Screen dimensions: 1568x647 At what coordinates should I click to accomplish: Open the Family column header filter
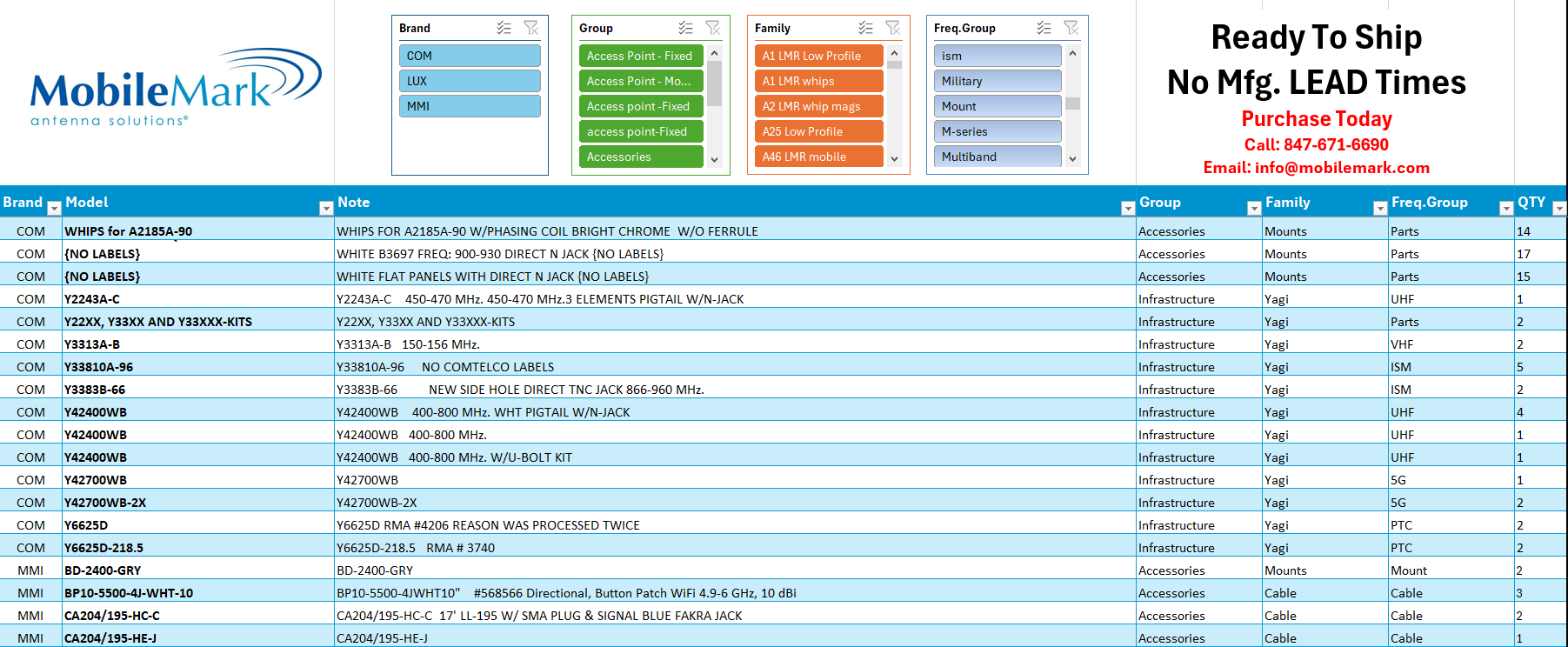coord(1379,208)
